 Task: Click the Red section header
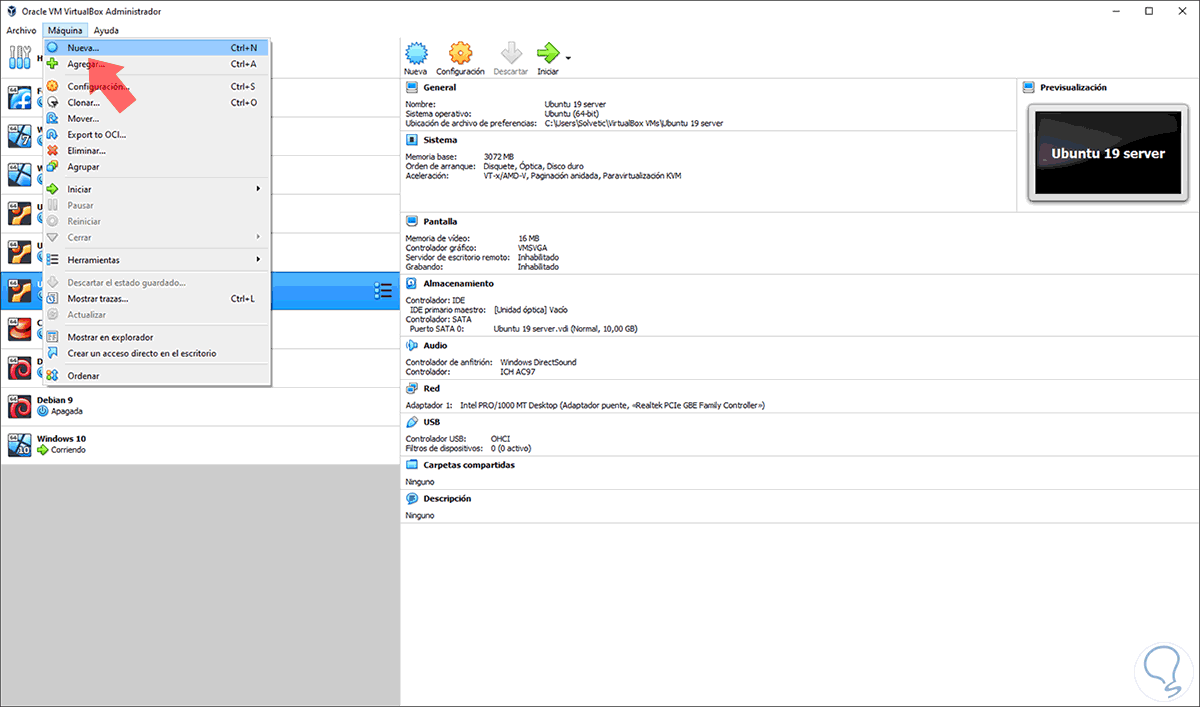click(431, 388)
